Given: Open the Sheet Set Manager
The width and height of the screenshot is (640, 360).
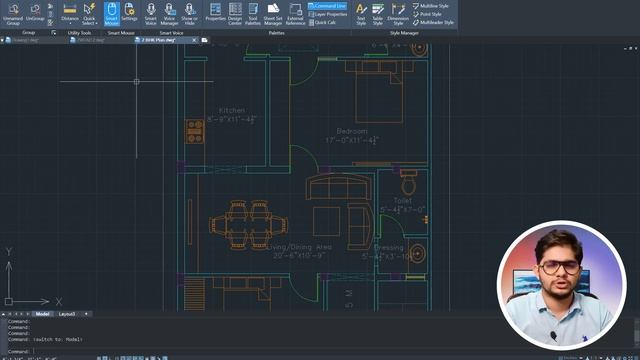Looking at the screenshot, I should tap(273, 14).
